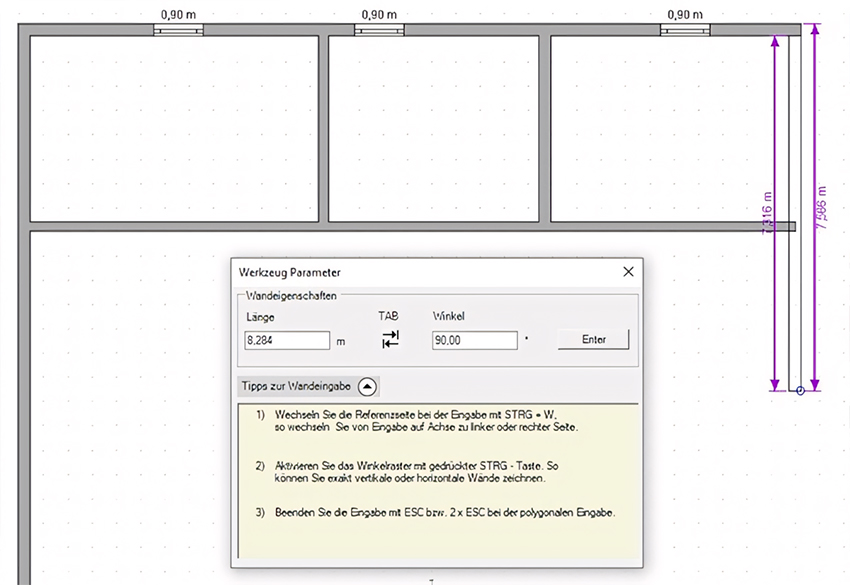Collapse tips with the circled up-arrow icon
The image size is (850, 586).
coord(367,387)
